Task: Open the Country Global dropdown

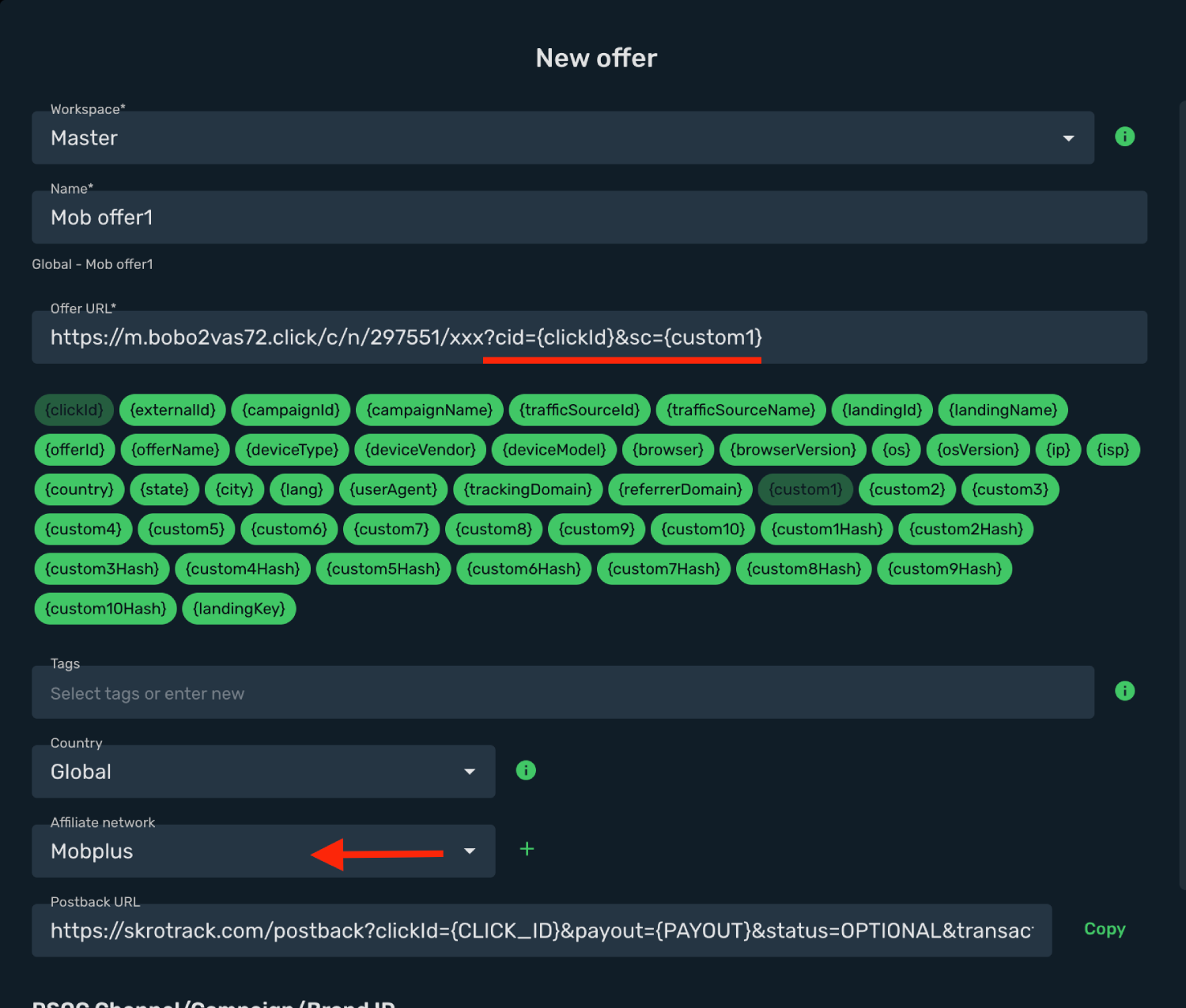Action: click(x=263, y=772)
